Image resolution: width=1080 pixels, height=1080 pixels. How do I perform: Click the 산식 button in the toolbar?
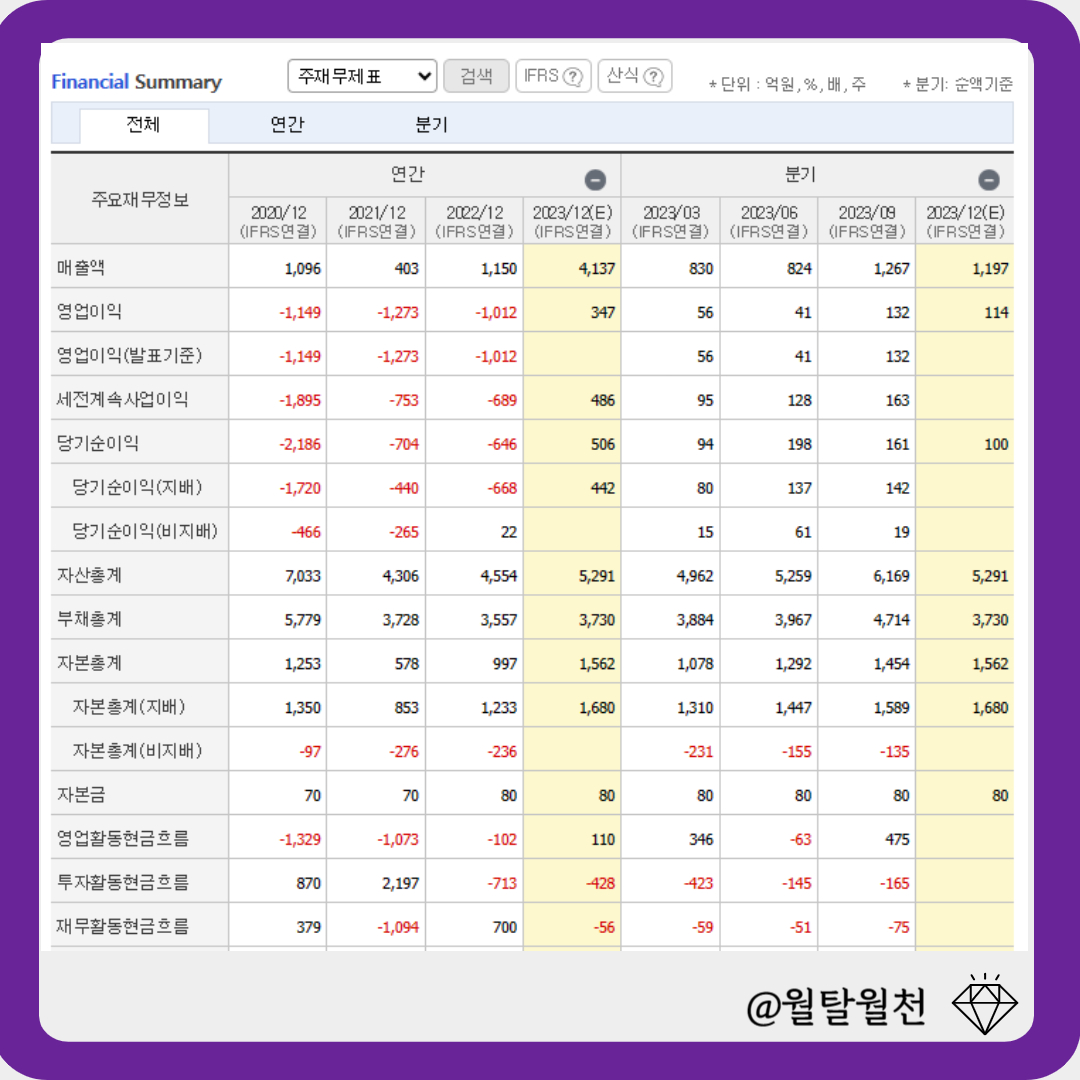click(635, 75)
